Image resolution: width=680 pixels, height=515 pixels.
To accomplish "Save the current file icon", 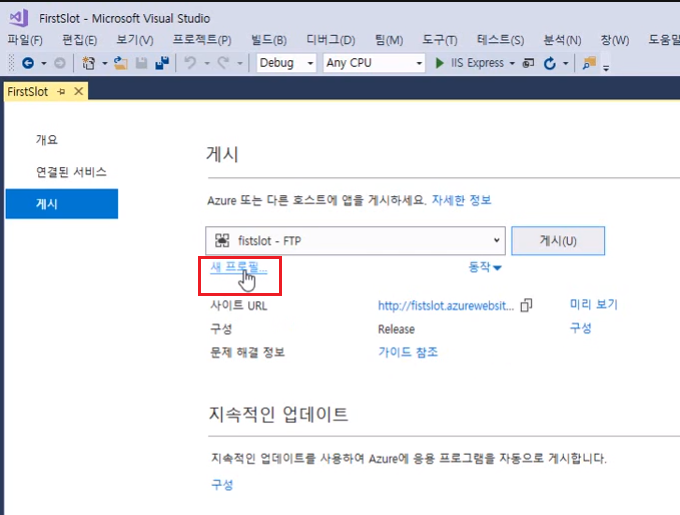I will pos(141,63).
